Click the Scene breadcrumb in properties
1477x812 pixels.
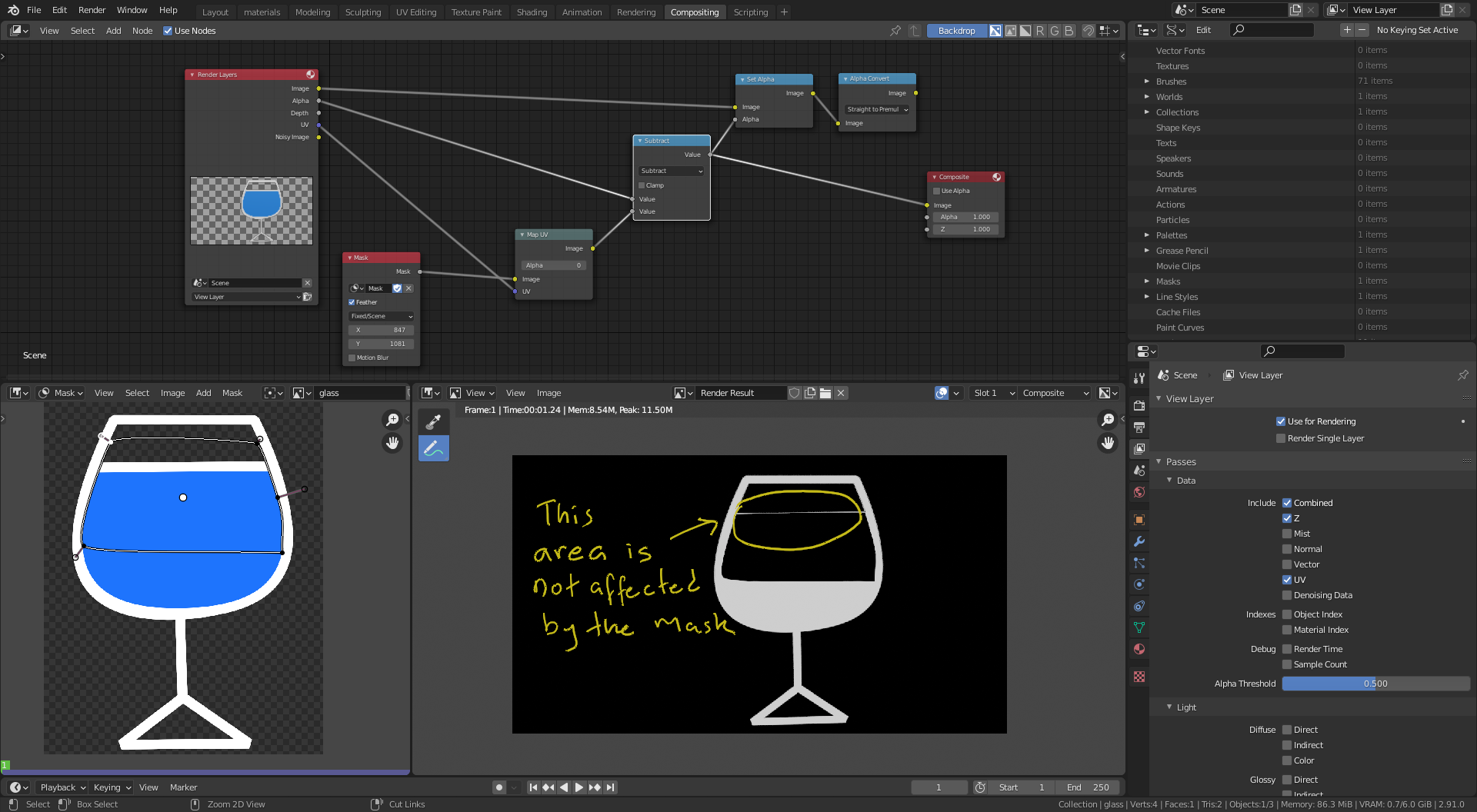click(x=1178, y=375)
